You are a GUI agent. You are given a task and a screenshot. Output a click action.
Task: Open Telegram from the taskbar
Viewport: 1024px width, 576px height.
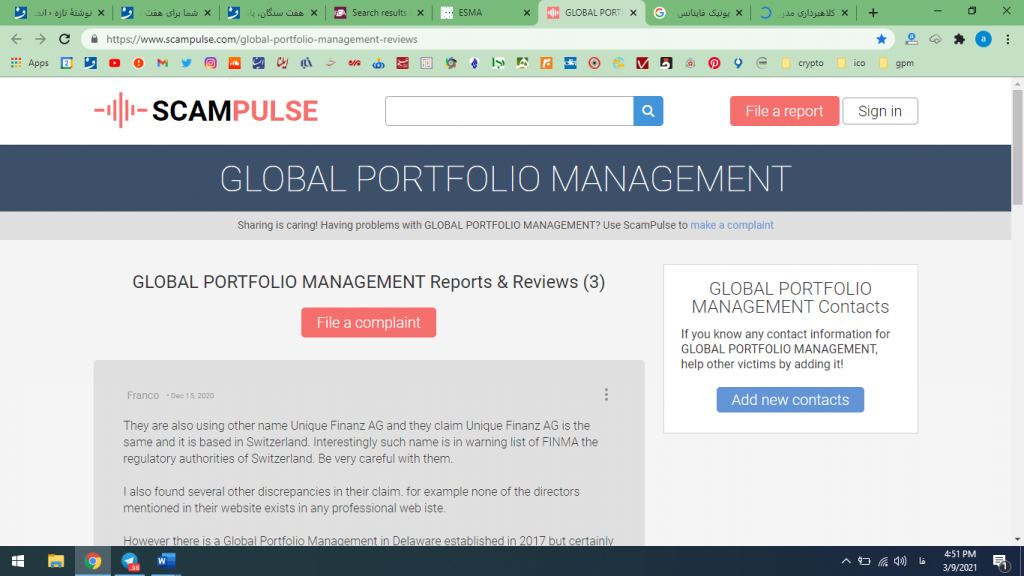(130, 561)
